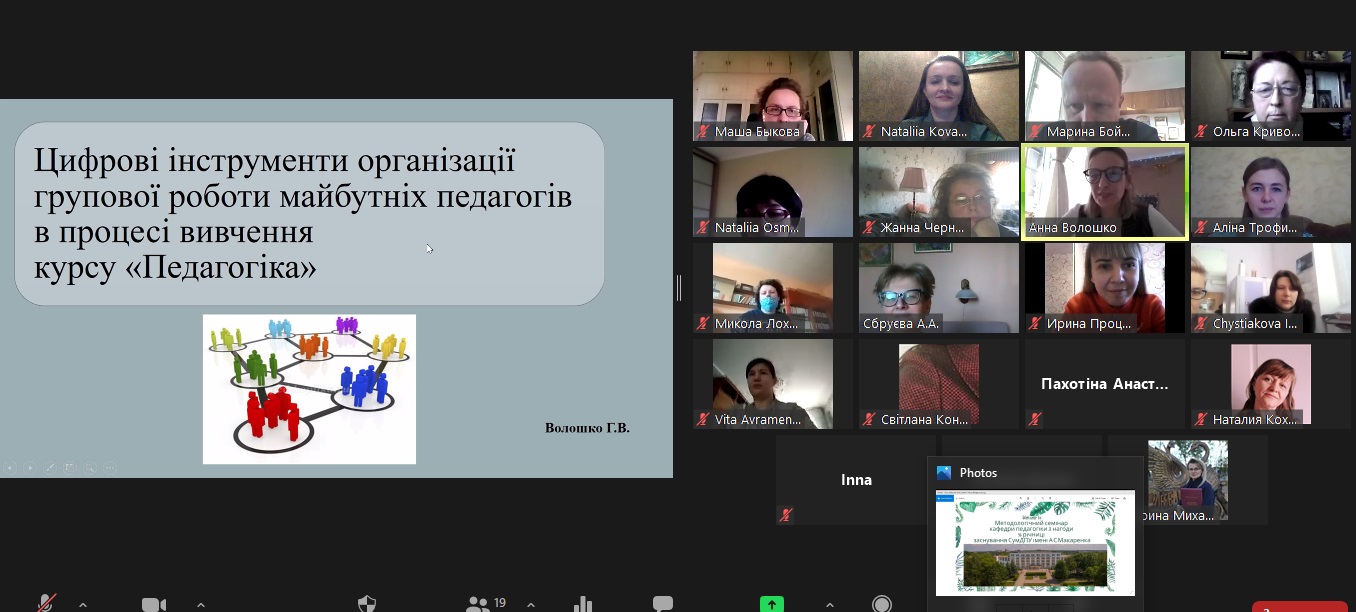Viewport: 1356px width, 612px height.
Task: Select Світлана Кон... video tile
Action: pyautogui.click(x=939, y=384)
